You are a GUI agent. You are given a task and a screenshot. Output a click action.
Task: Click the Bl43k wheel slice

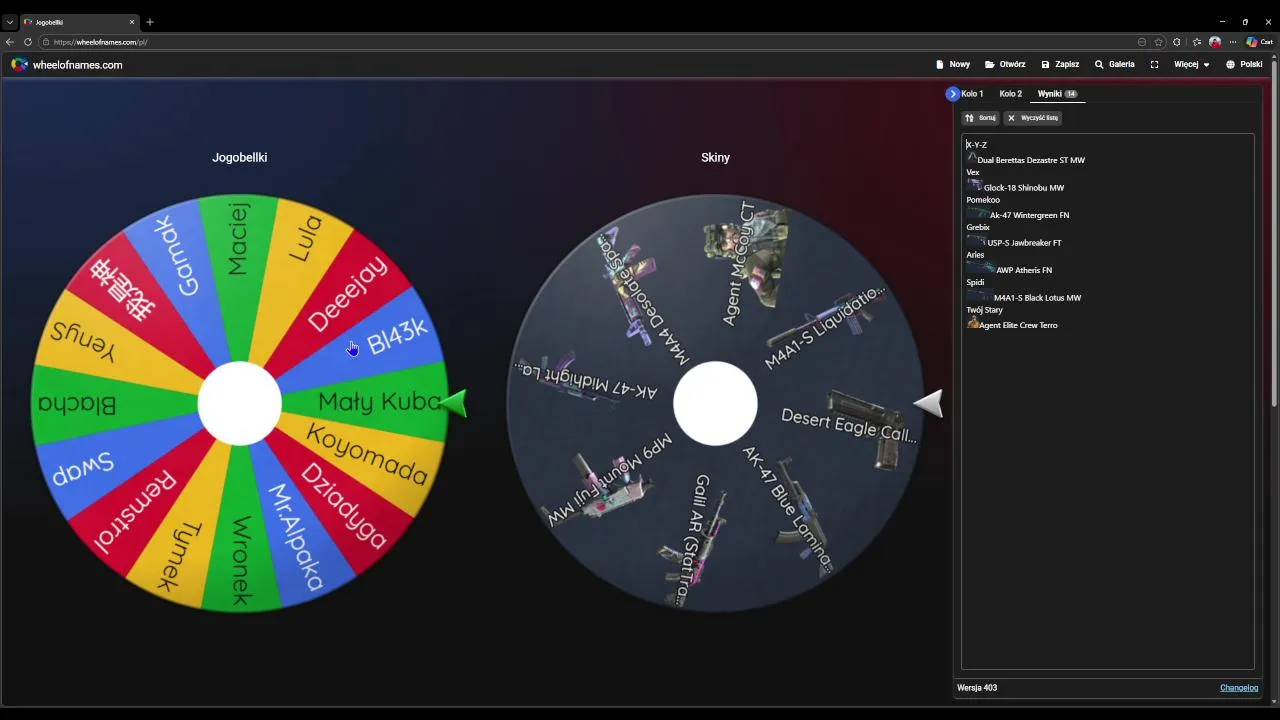tap(397, 338)
